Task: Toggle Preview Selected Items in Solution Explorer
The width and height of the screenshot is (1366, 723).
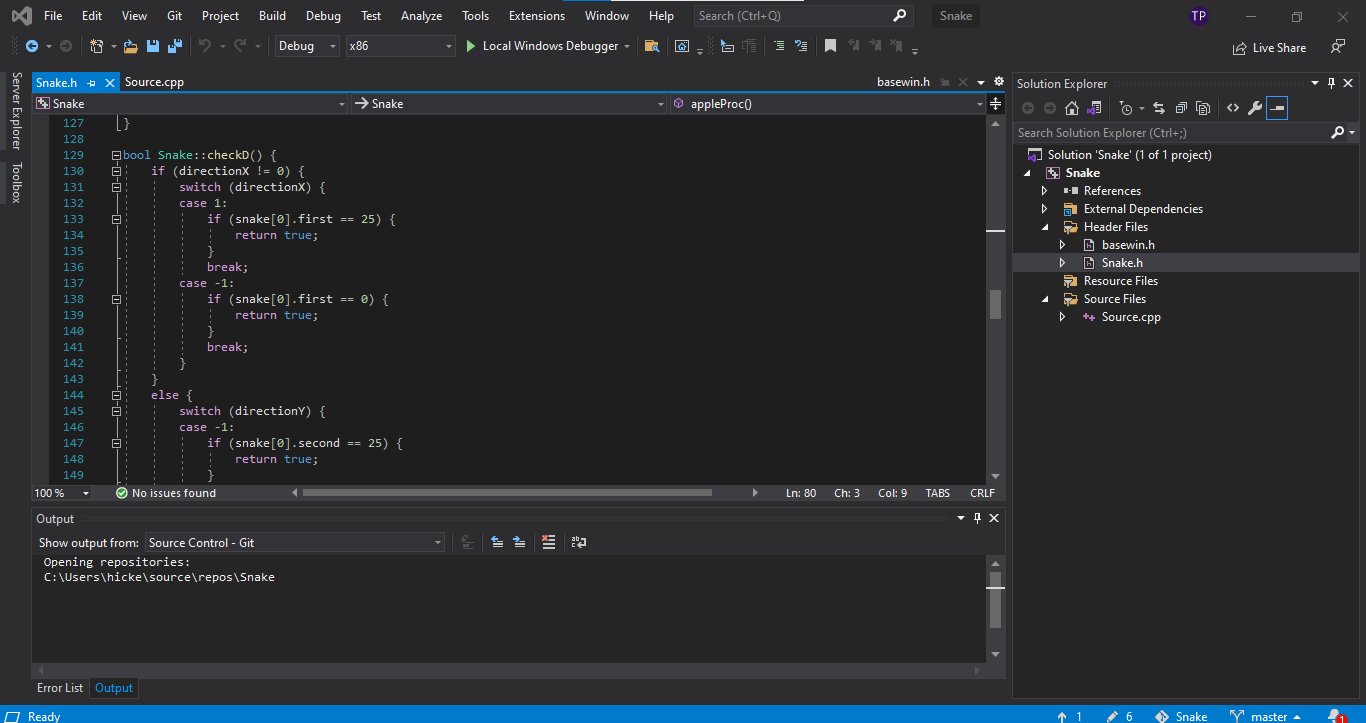Action: click(x=1276, y=108)
